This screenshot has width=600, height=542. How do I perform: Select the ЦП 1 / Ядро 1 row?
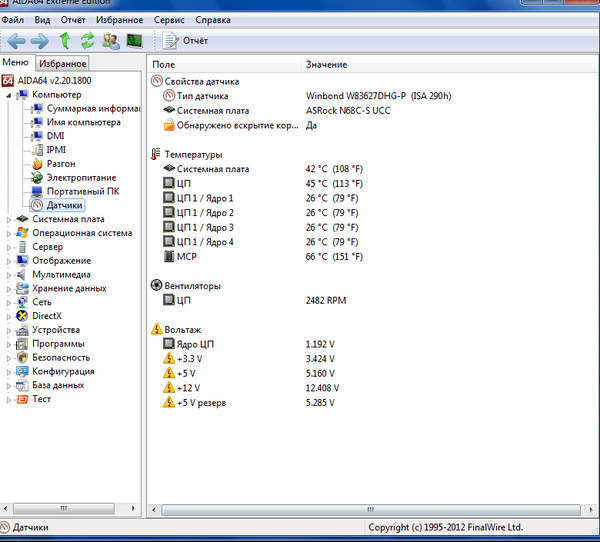(x=261, y=198)
